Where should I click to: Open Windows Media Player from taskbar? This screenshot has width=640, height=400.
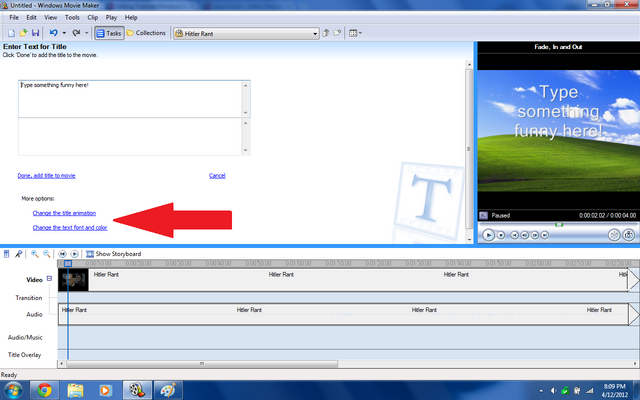[x=106, y=390]
